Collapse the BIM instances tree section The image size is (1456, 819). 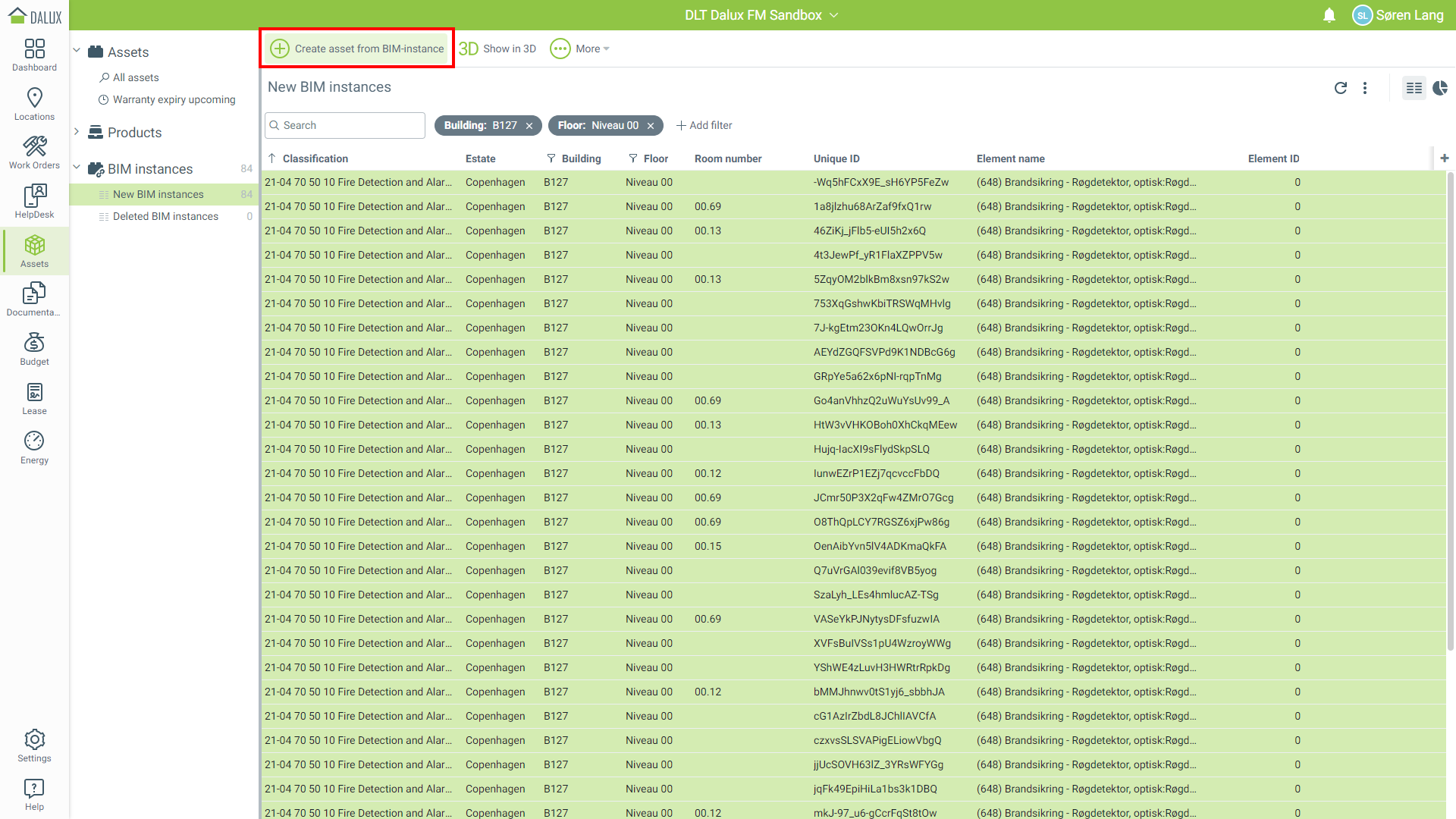[77, 168]
